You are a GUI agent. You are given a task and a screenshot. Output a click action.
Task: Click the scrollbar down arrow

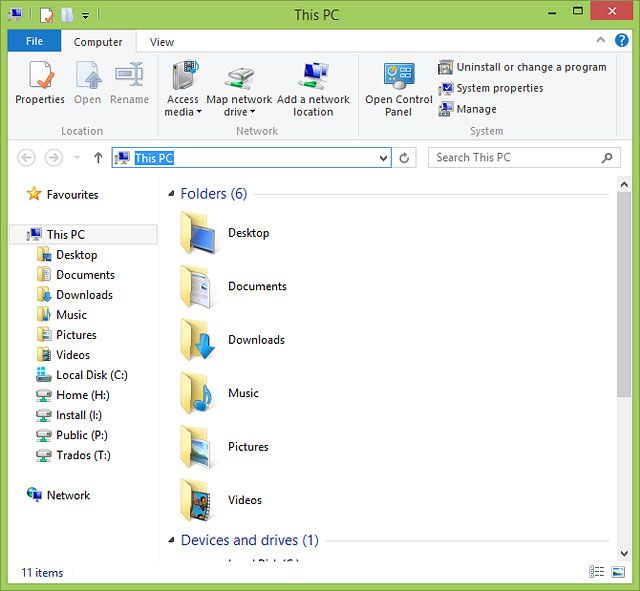click(624, 553)
